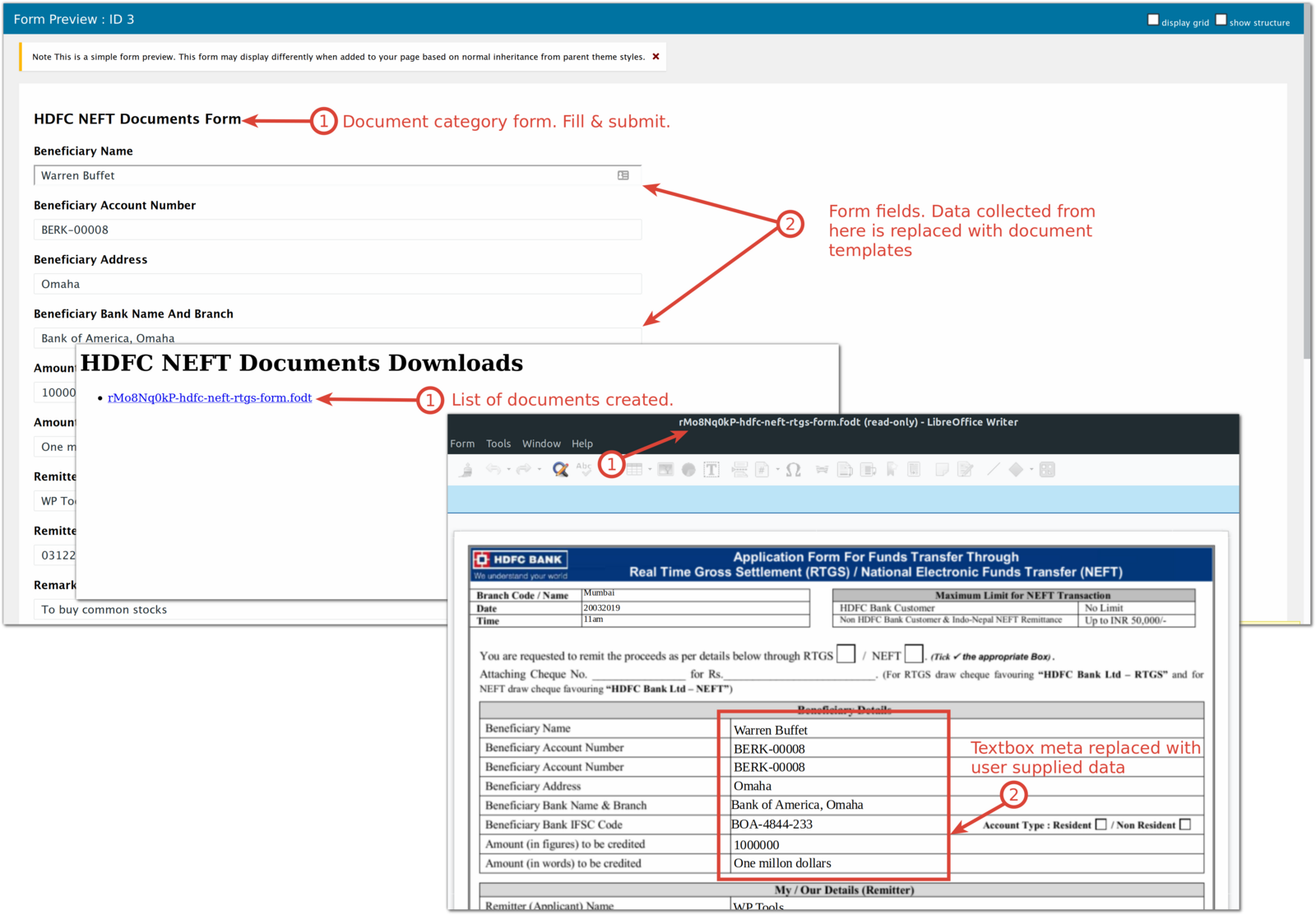Insert a text box via the T icon

[x=711, y=469]
